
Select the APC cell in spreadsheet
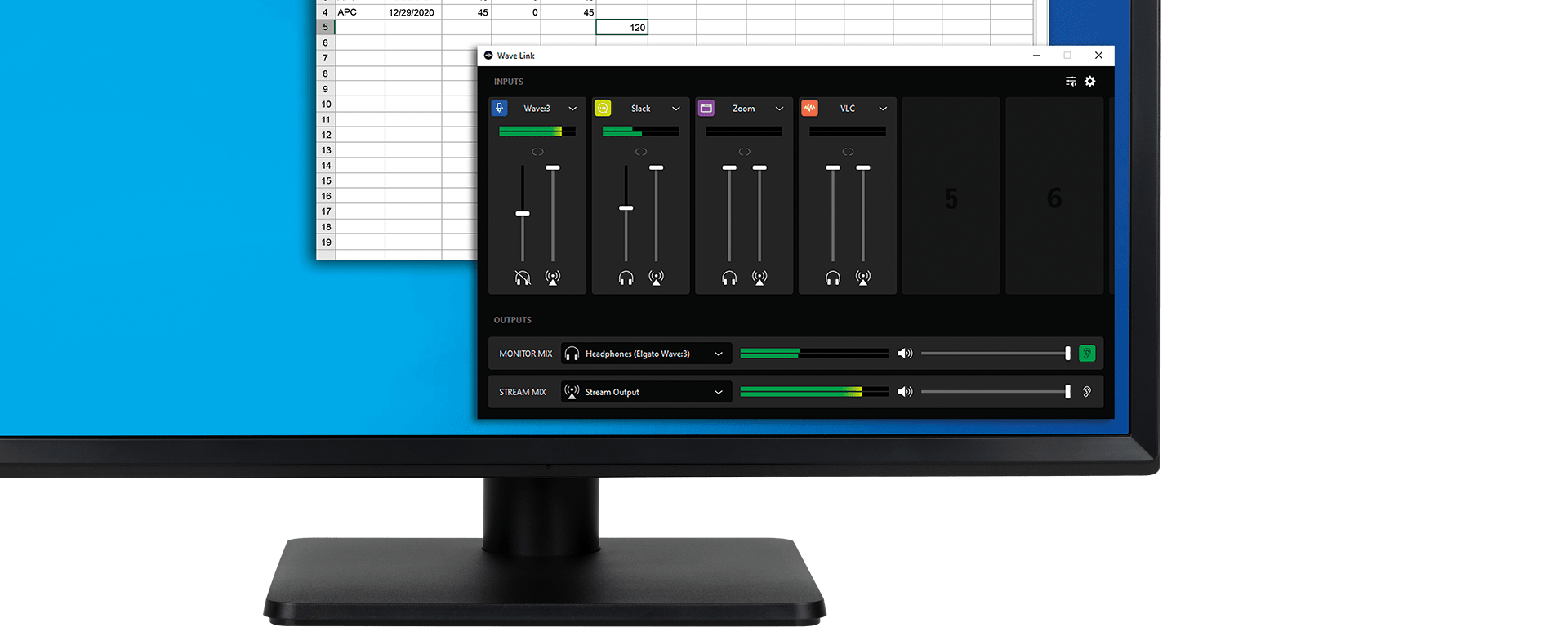[360, 12]
